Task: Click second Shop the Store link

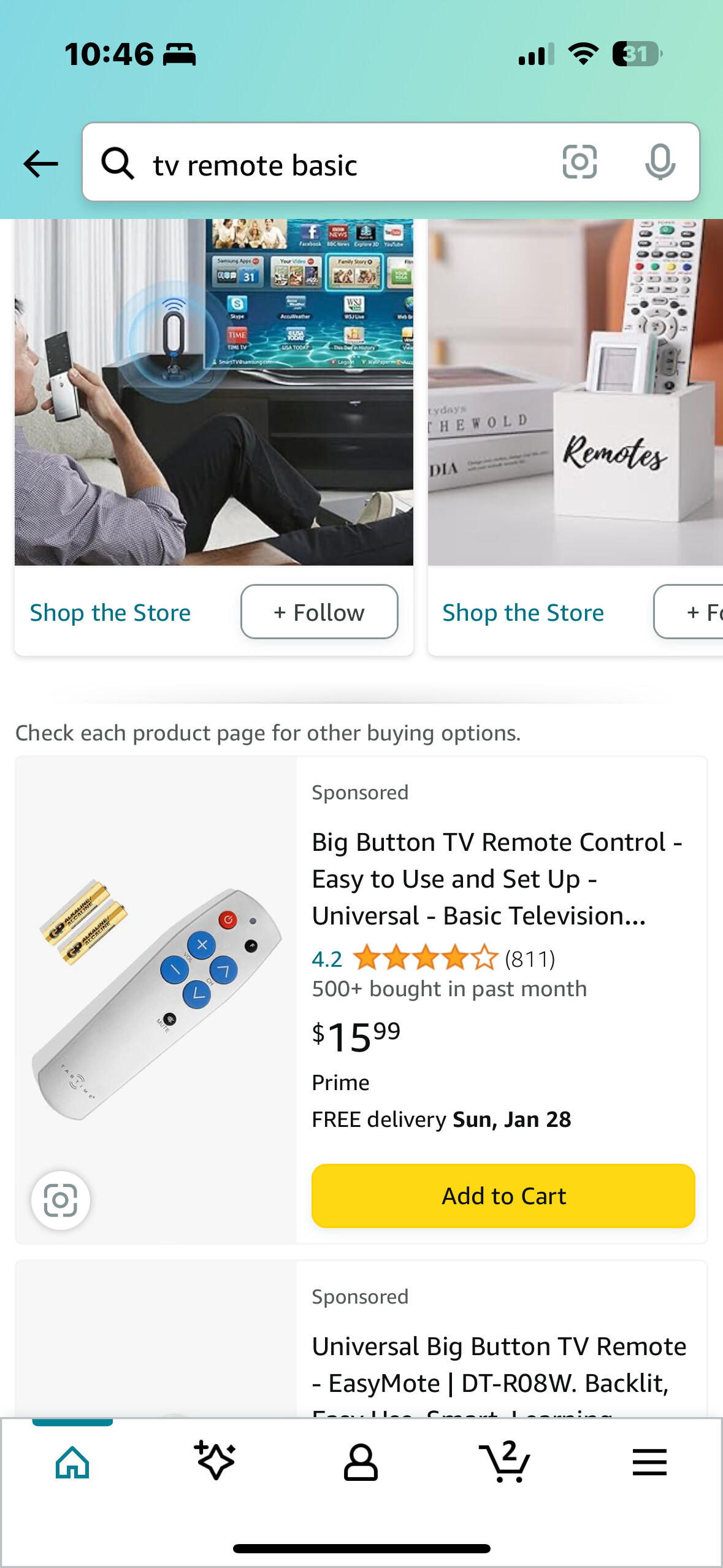Action: point(523,613)
